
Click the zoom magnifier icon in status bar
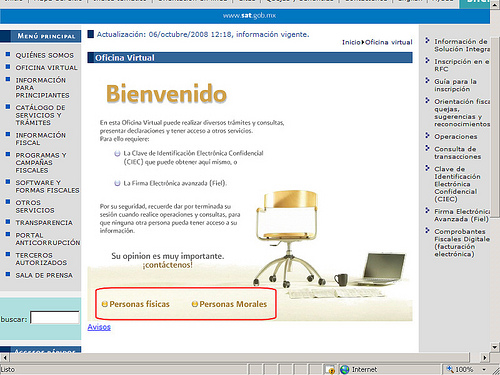450,369
